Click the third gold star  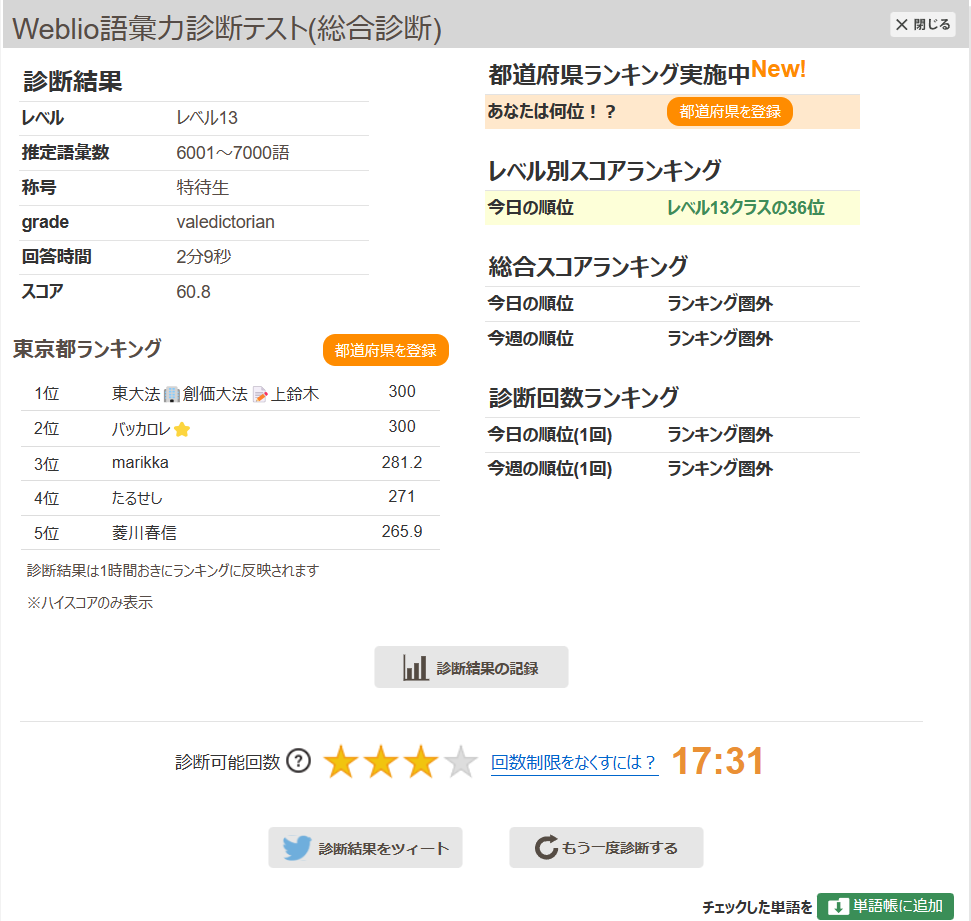click(x=421, y=761)
